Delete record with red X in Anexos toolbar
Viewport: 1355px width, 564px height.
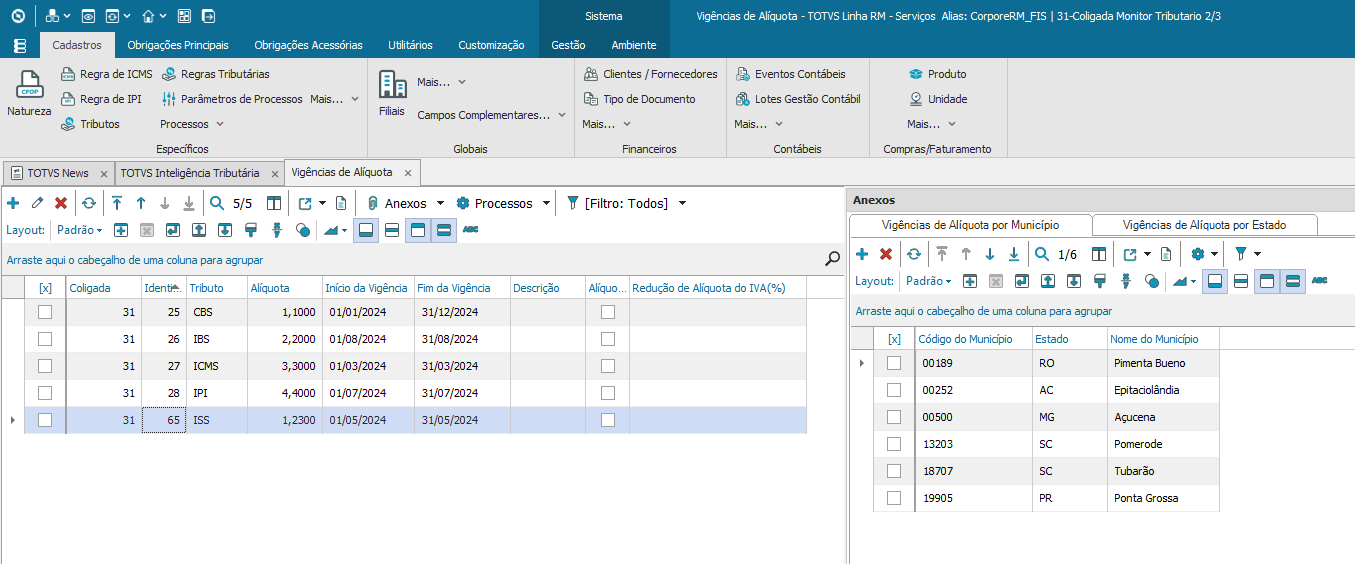[886, 254]
